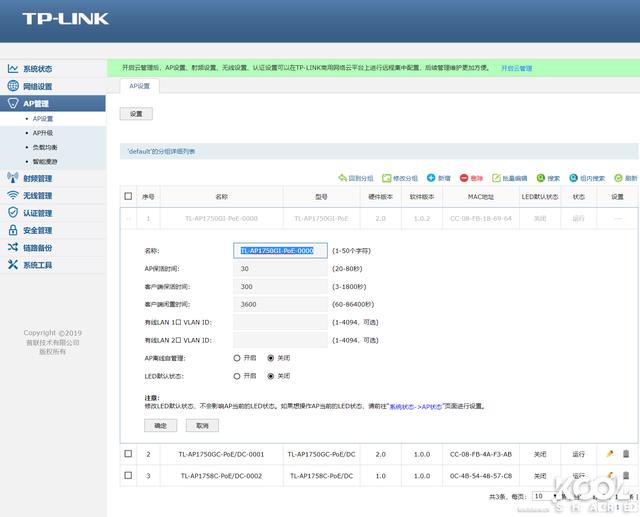The image size is (640, 517).
Task: Click the 客户端保活时间 field showing 300
Action: click(280, 286)
